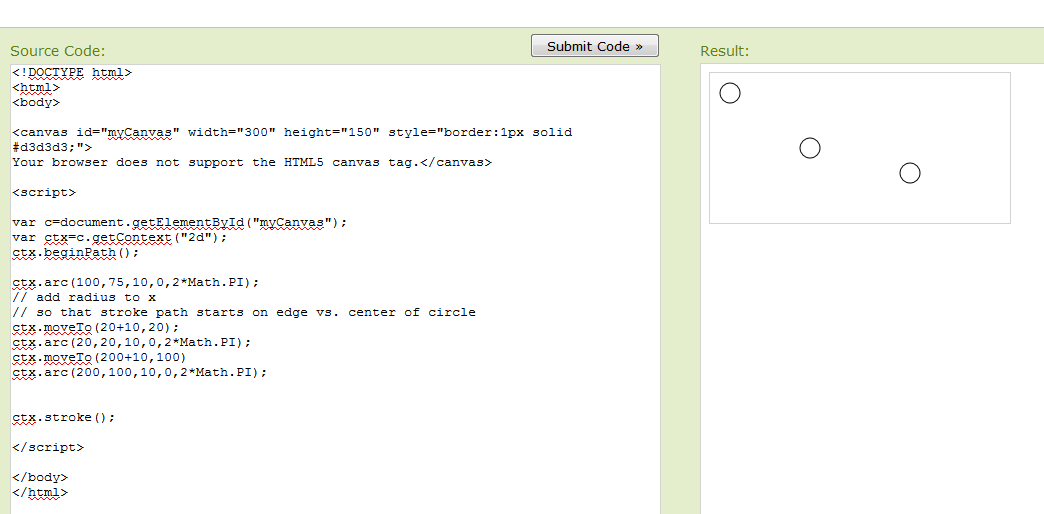This screenshot has width=1044, height=514.
Task: Click the var ctx=c.getContext("2d") line
Action: (120, 237)
